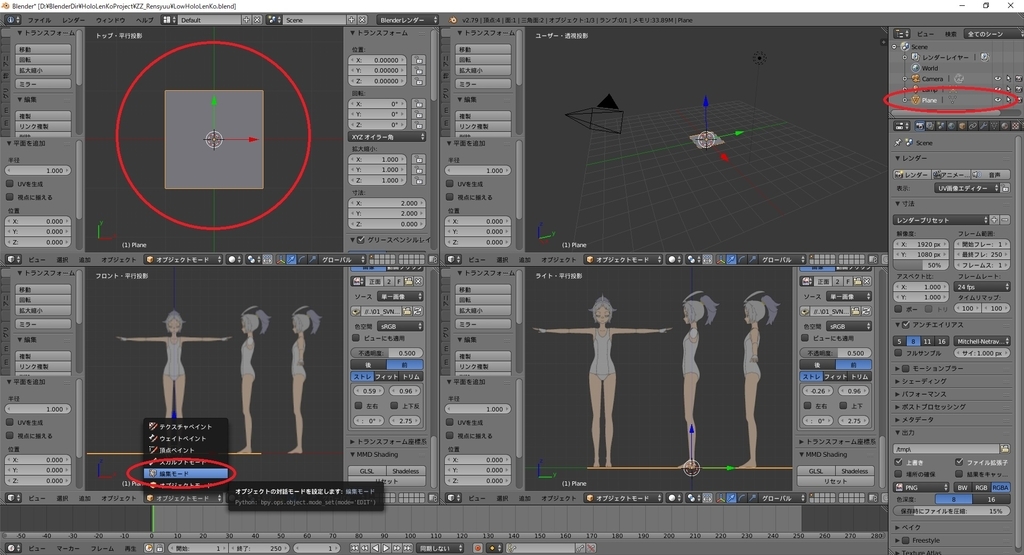Open the ウィンドウ menu in the top bar
This screenshot has width=1024, height=555.
click(110, 20)
